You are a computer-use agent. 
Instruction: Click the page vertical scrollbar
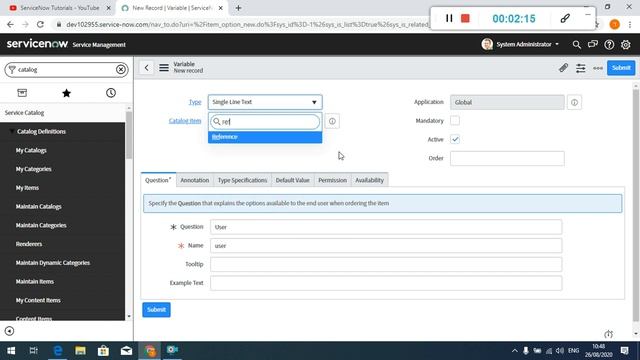point(636,204)
